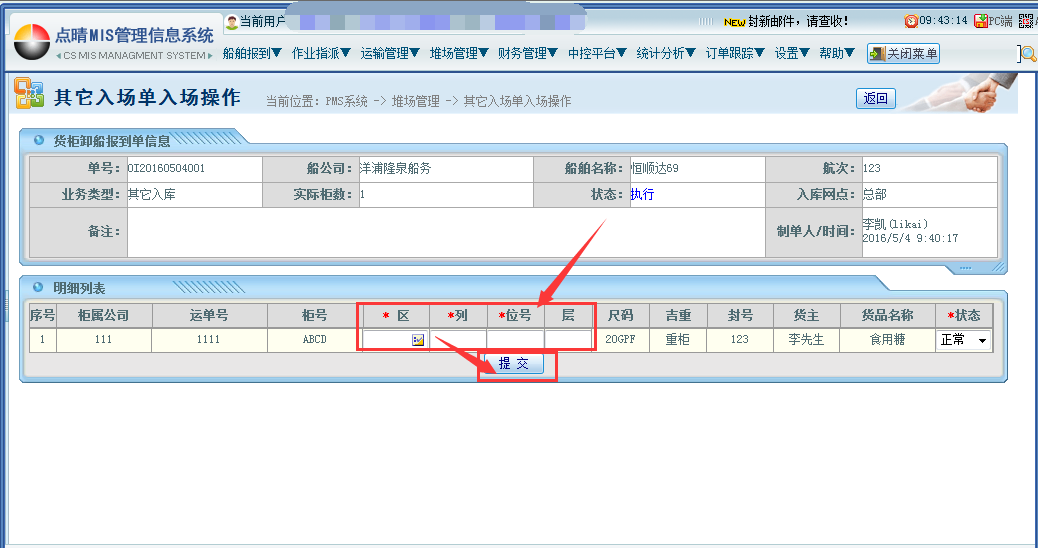Click the alarm clock icon
Viewport: 1038px width, 548px height.
[x=910, y=21]
